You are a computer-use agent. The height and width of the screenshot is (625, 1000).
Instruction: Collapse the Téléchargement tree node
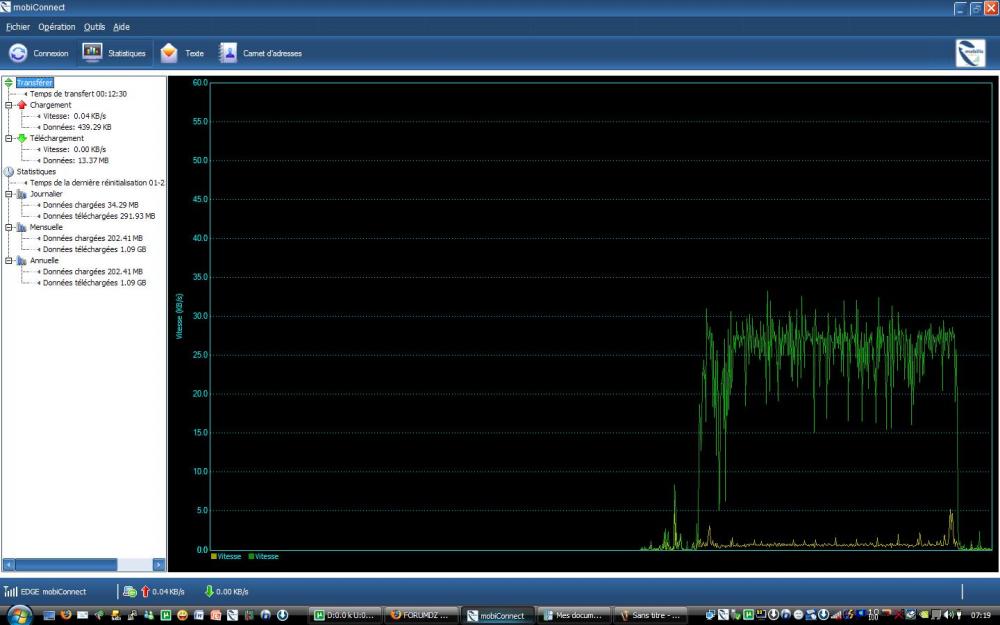pyautogui.click(x=9, y=138)
